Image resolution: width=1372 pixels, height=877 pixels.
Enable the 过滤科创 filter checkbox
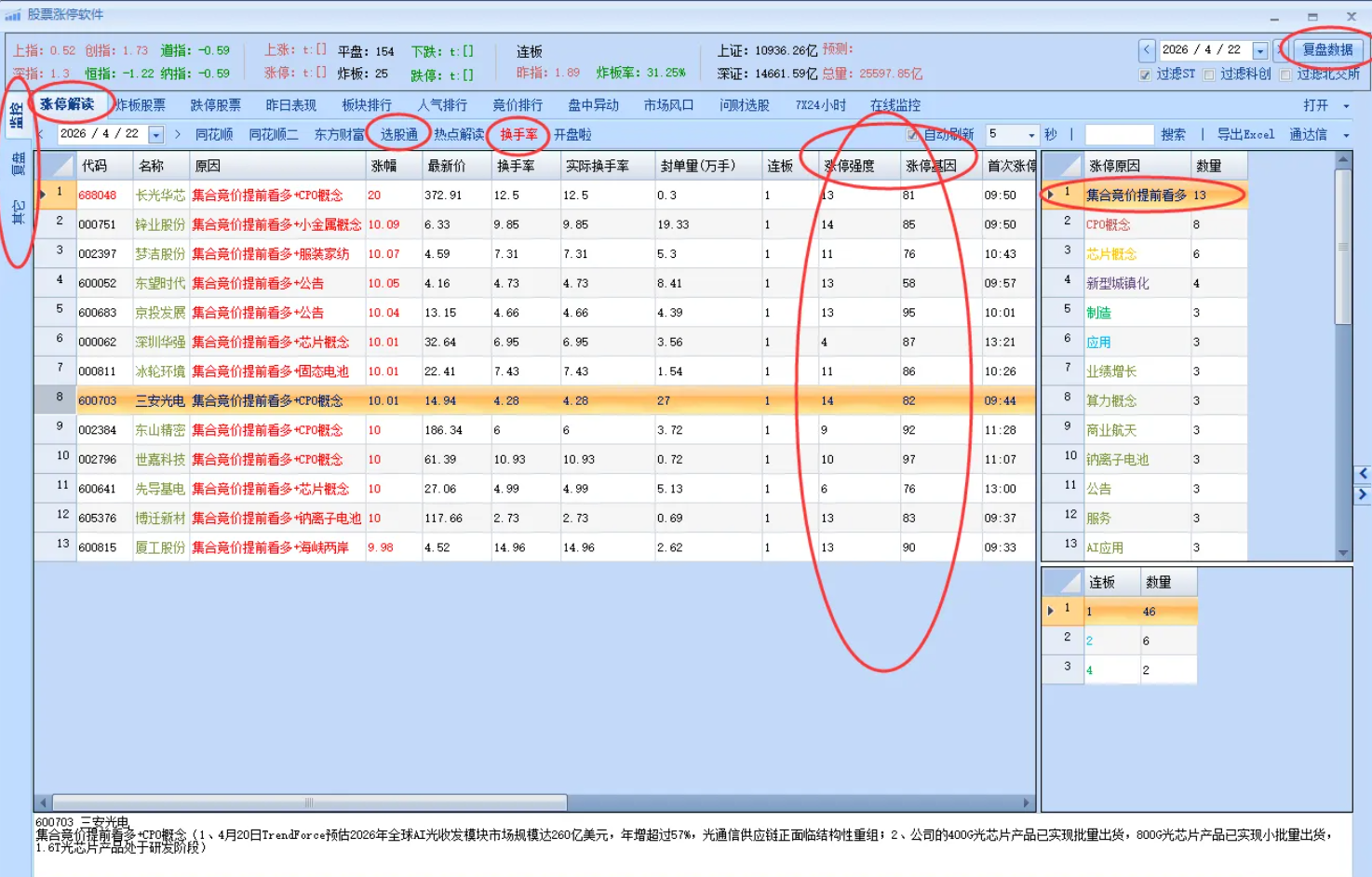click(1209, 74)
